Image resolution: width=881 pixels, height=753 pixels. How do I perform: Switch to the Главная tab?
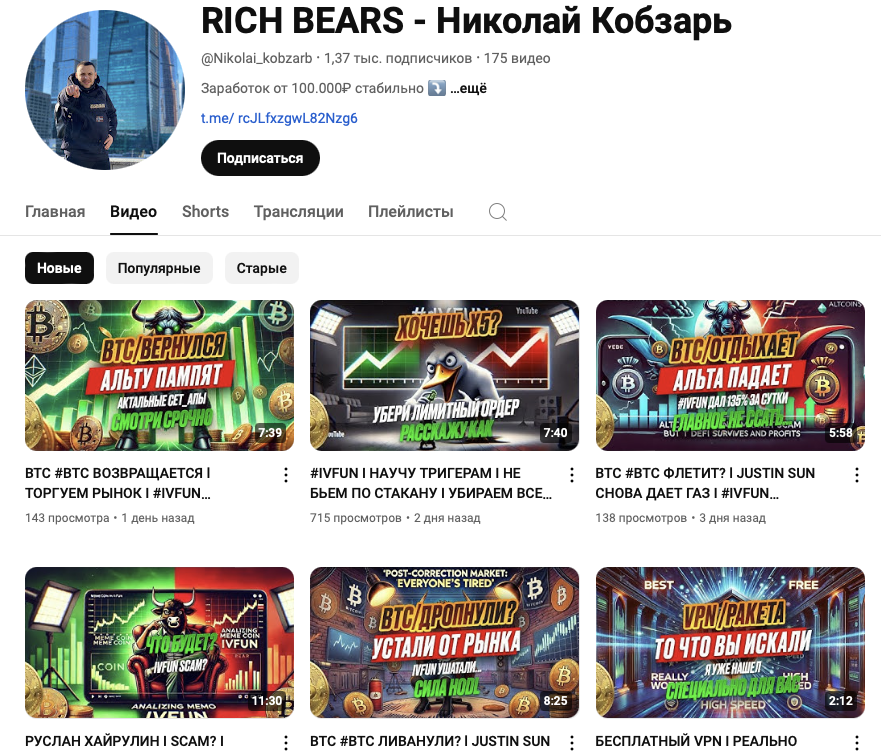(x=55, y=212)
